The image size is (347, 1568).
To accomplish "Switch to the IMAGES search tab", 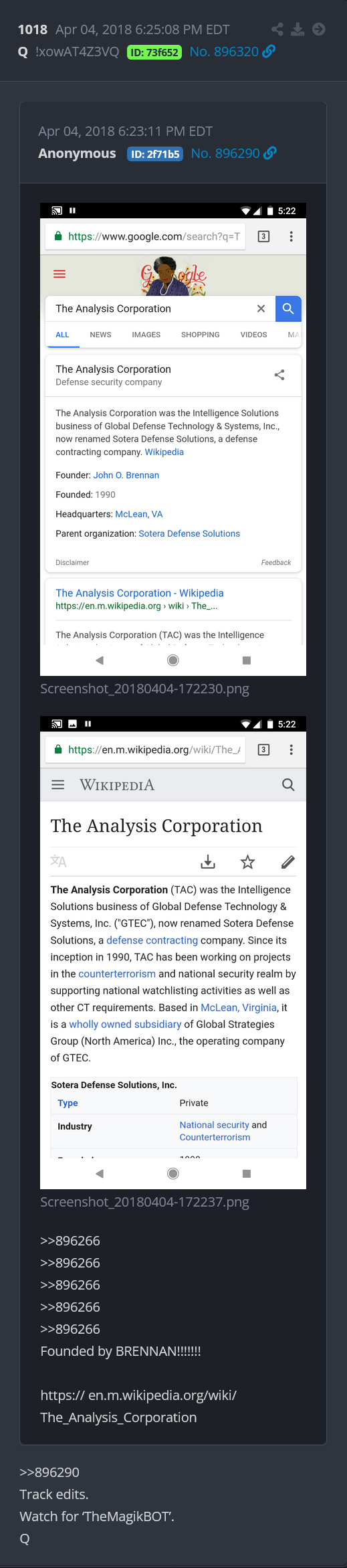I will tap(146, 335).
